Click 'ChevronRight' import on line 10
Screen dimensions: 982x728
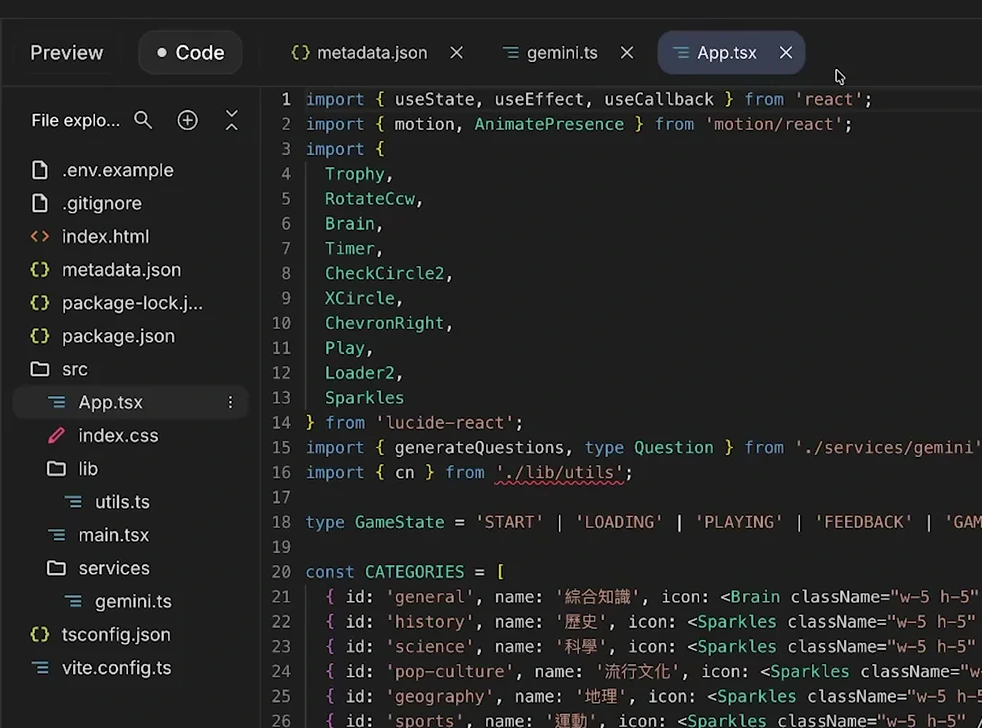click(384, 323)
